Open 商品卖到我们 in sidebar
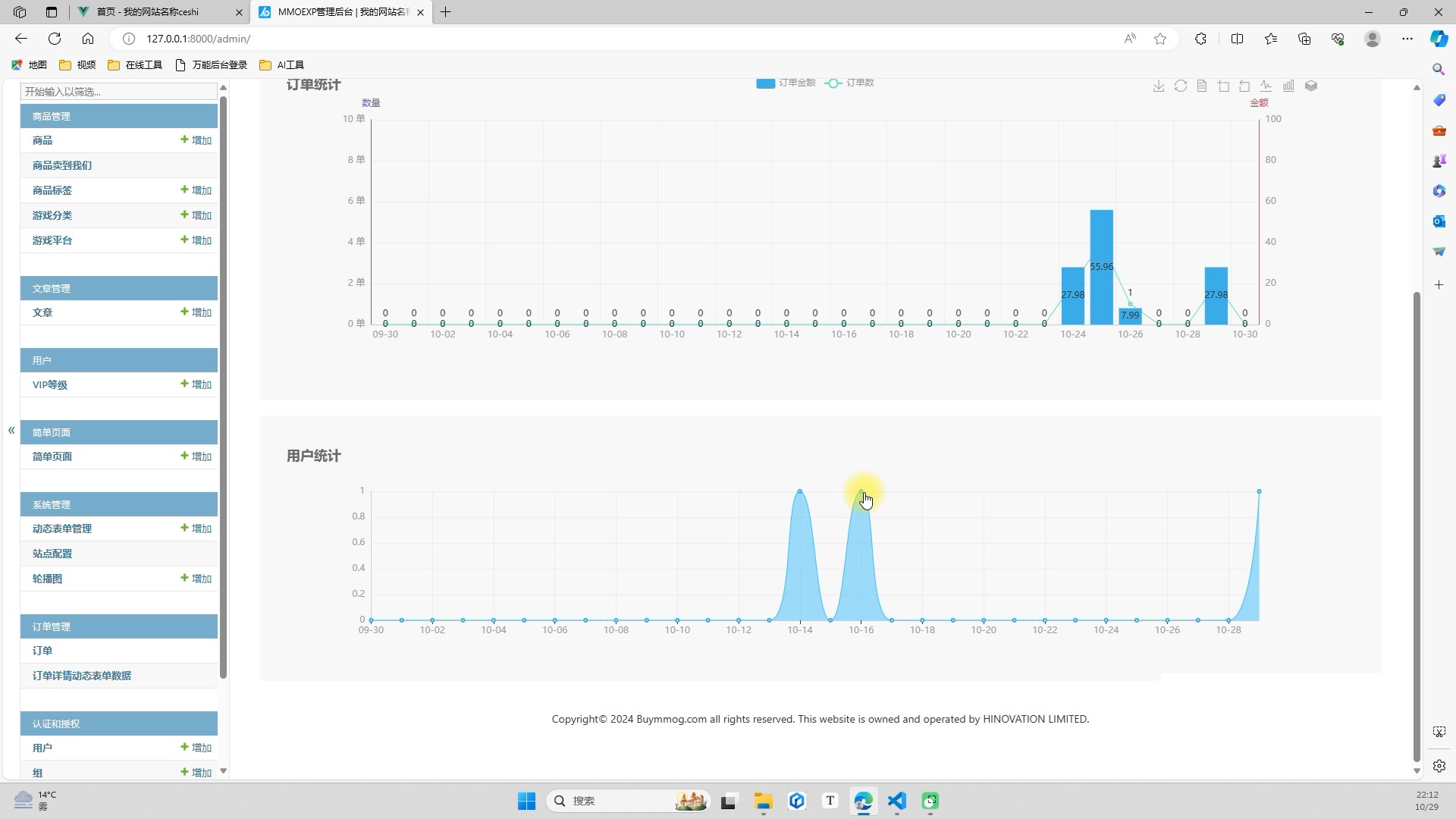Viewport: 1456px width, 819px height. 62,165
